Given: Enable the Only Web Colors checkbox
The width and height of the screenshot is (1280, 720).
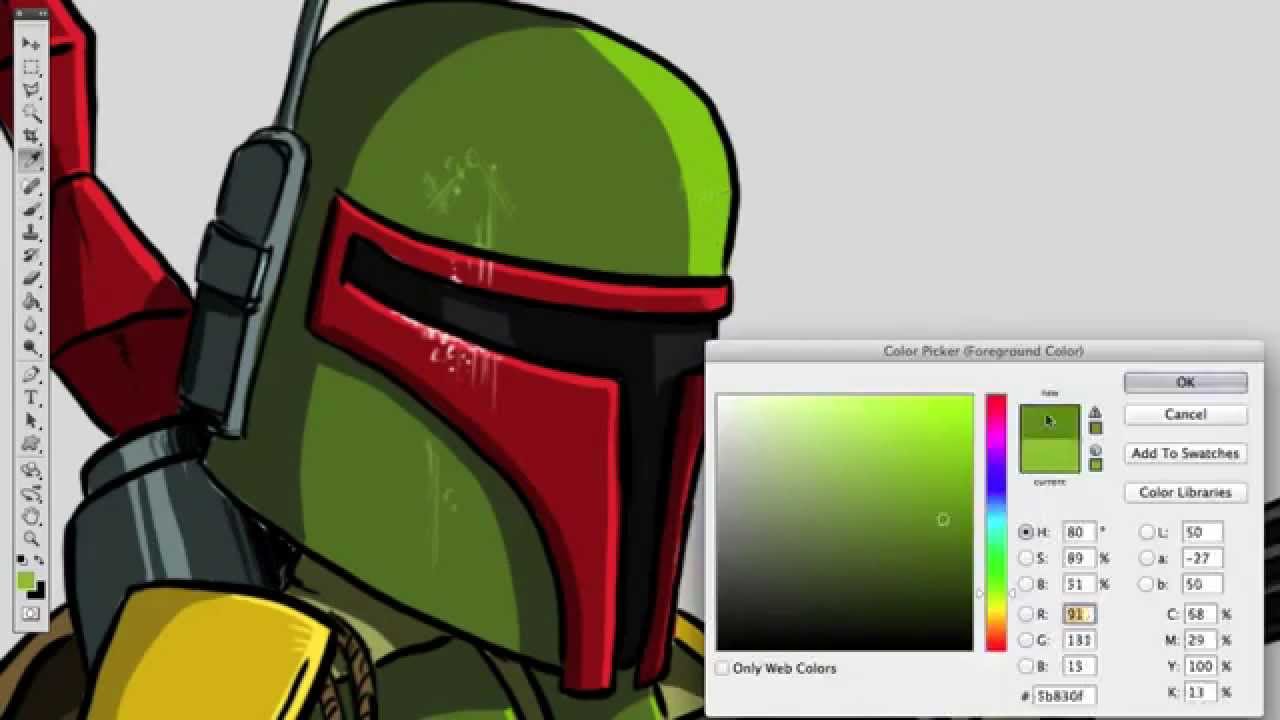Looking at the screenshot, I should tap(722, 668).
